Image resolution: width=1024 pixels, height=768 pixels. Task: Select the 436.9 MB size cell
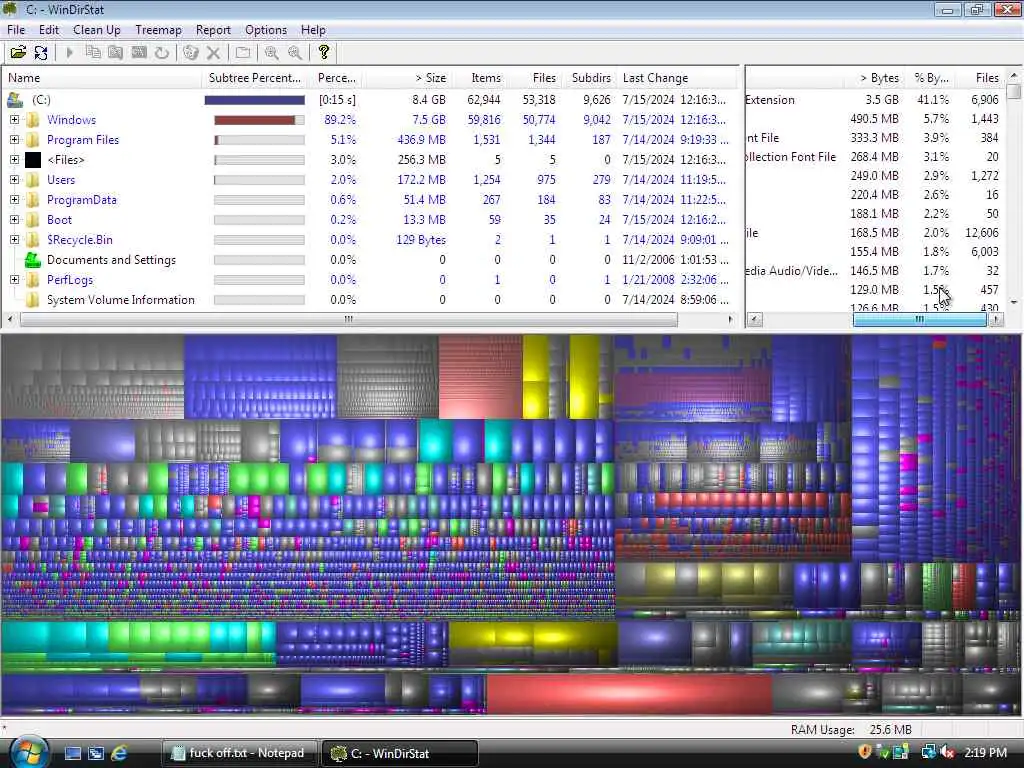click(x=421, y=140)
